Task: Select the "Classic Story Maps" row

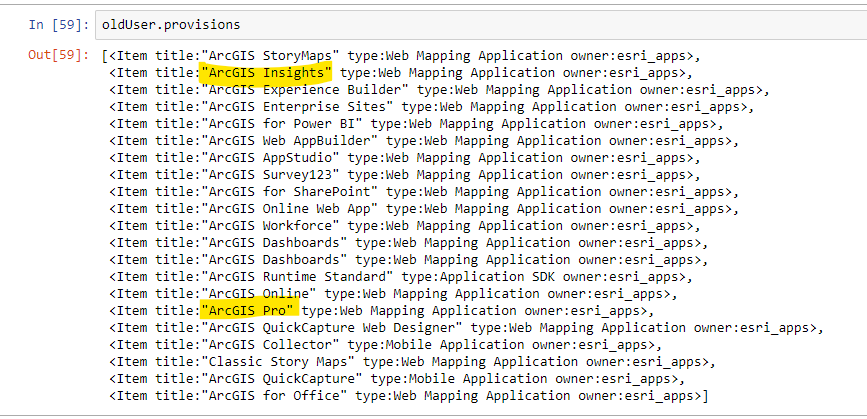Action: pos(412,362)
